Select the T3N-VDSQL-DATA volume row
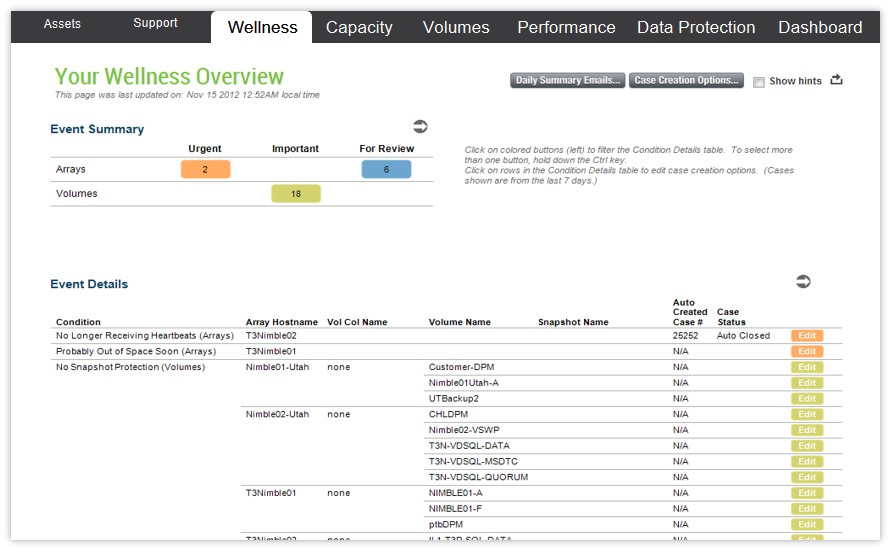This screenshot has width=891, height=551. (469, 446)
